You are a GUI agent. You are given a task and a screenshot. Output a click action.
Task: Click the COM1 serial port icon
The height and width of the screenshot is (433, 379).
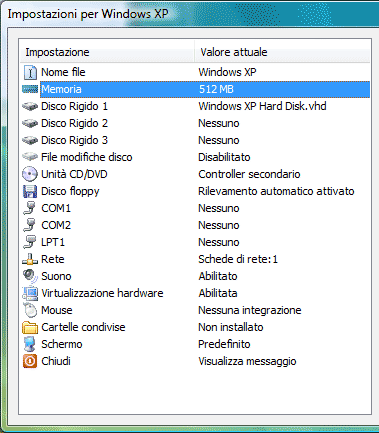(x=30, y=208)
